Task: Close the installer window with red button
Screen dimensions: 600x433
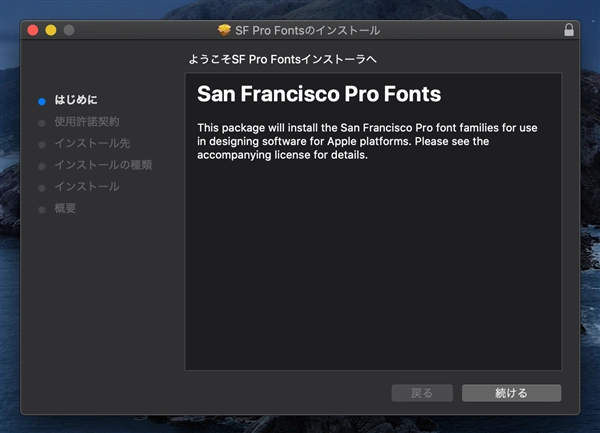Action: tap(33, 30)
